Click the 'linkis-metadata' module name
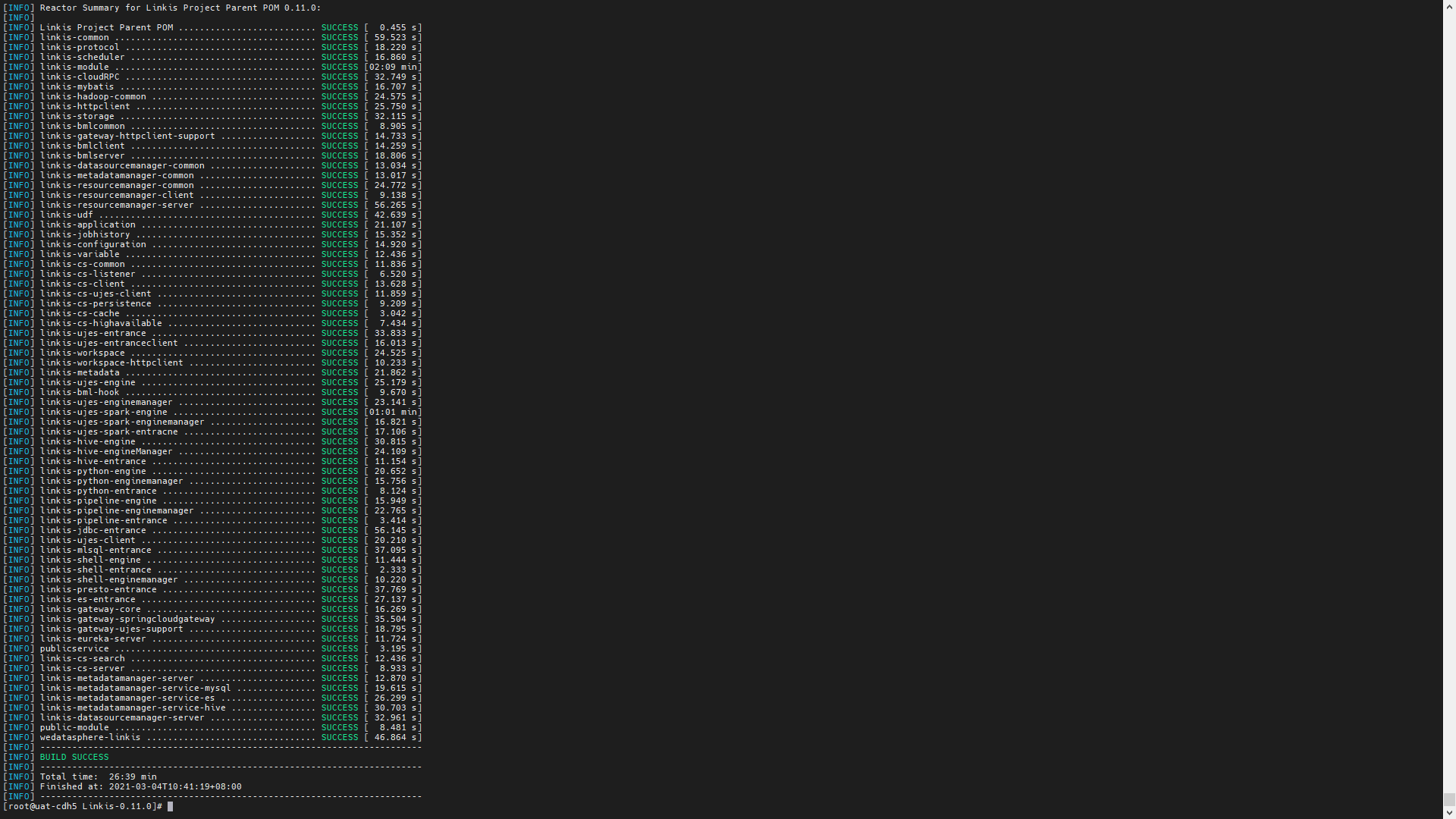Image resolution: width=1456 pixels, height=819 pixels. pyautogui.click(x=80, y=372)
